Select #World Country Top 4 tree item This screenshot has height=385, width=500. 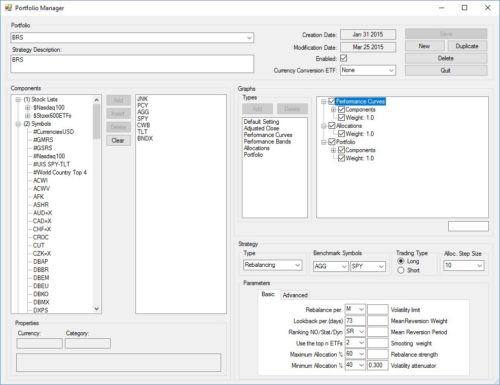[60, 172]
